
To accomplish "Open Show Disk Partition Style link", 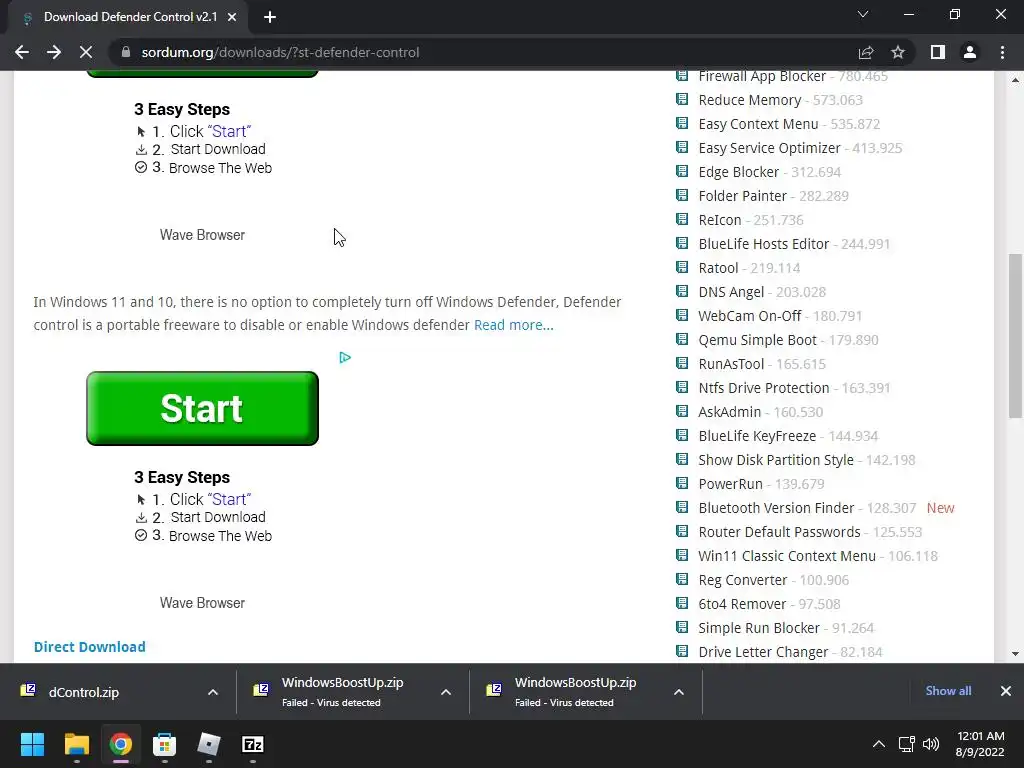I will (775, 460).
